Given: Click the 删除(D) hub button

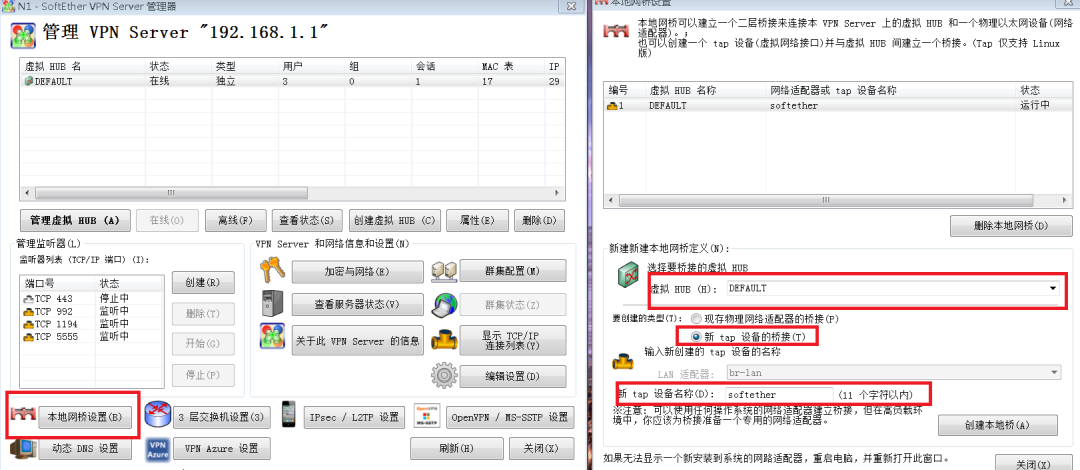Looking at the screenshot, I should coord(539,221).
